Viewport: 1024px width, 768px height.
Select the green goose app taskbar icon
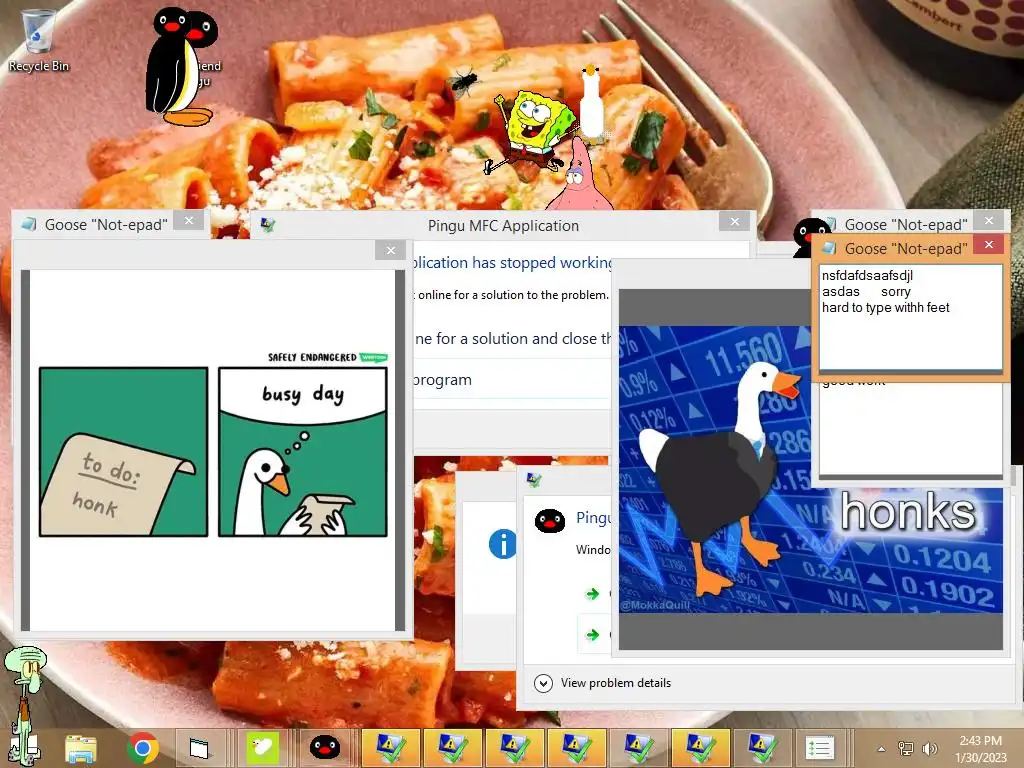pyautogui.click(x=263, y=748)
